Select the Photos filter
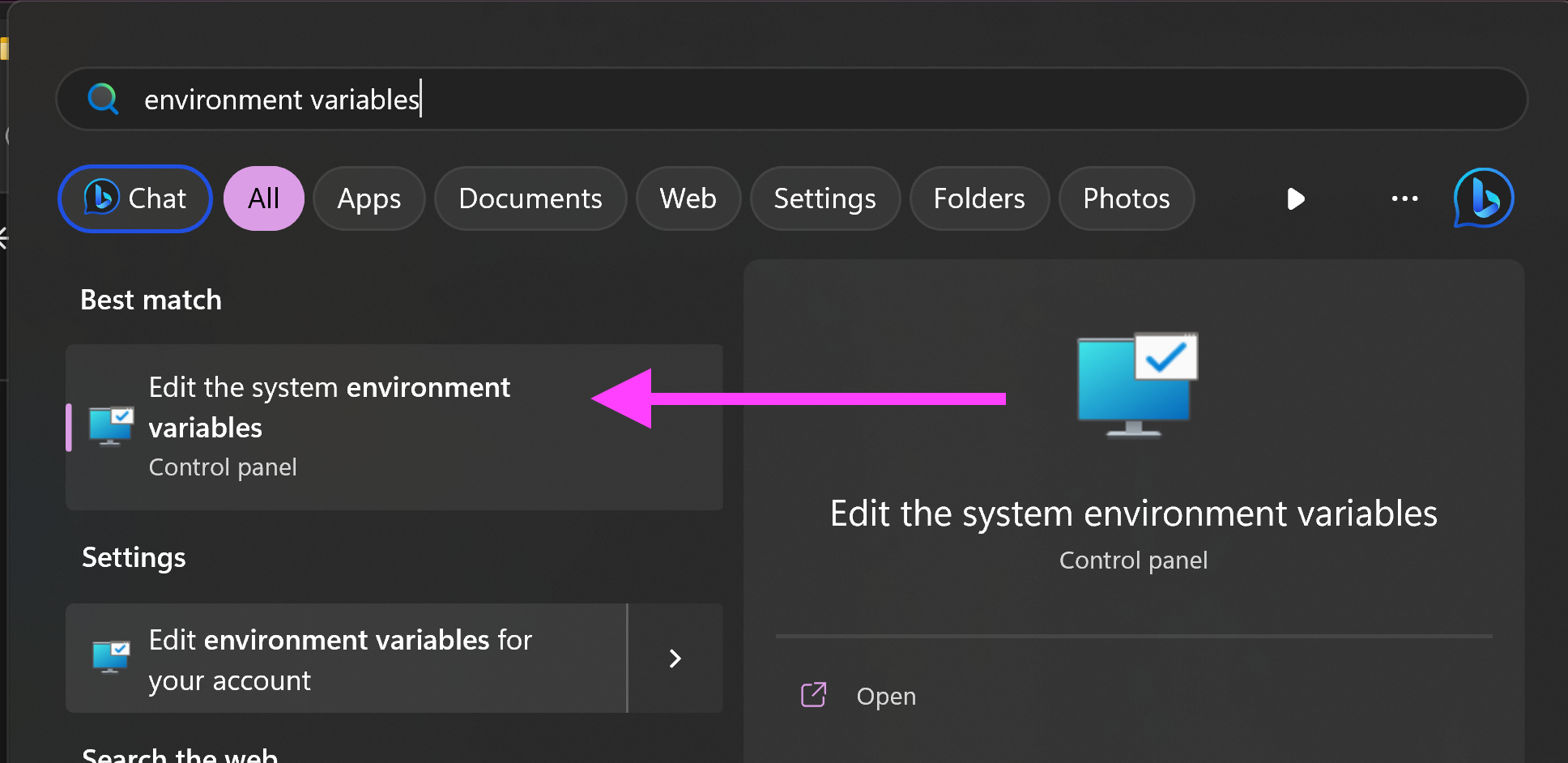1568x763 pixels. [1126, 198]
